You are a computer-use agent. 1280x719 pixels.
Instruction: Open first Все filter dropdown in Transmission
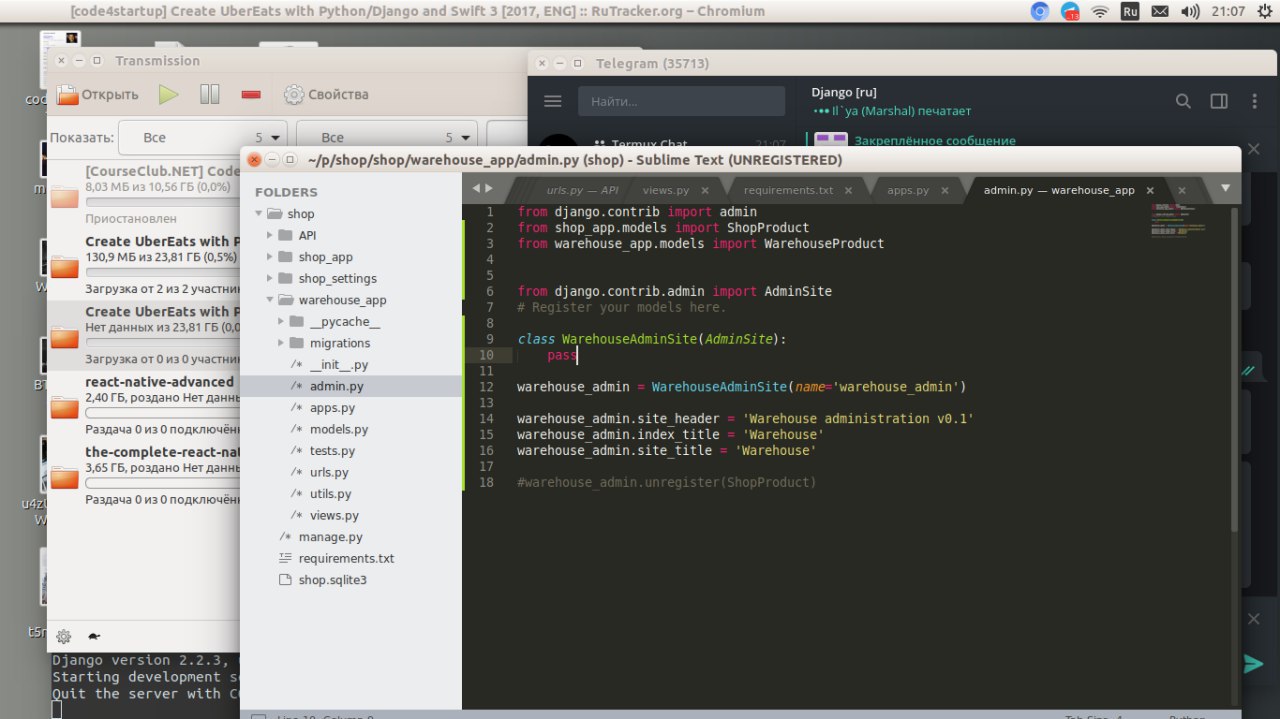click(x=202, y=138)
